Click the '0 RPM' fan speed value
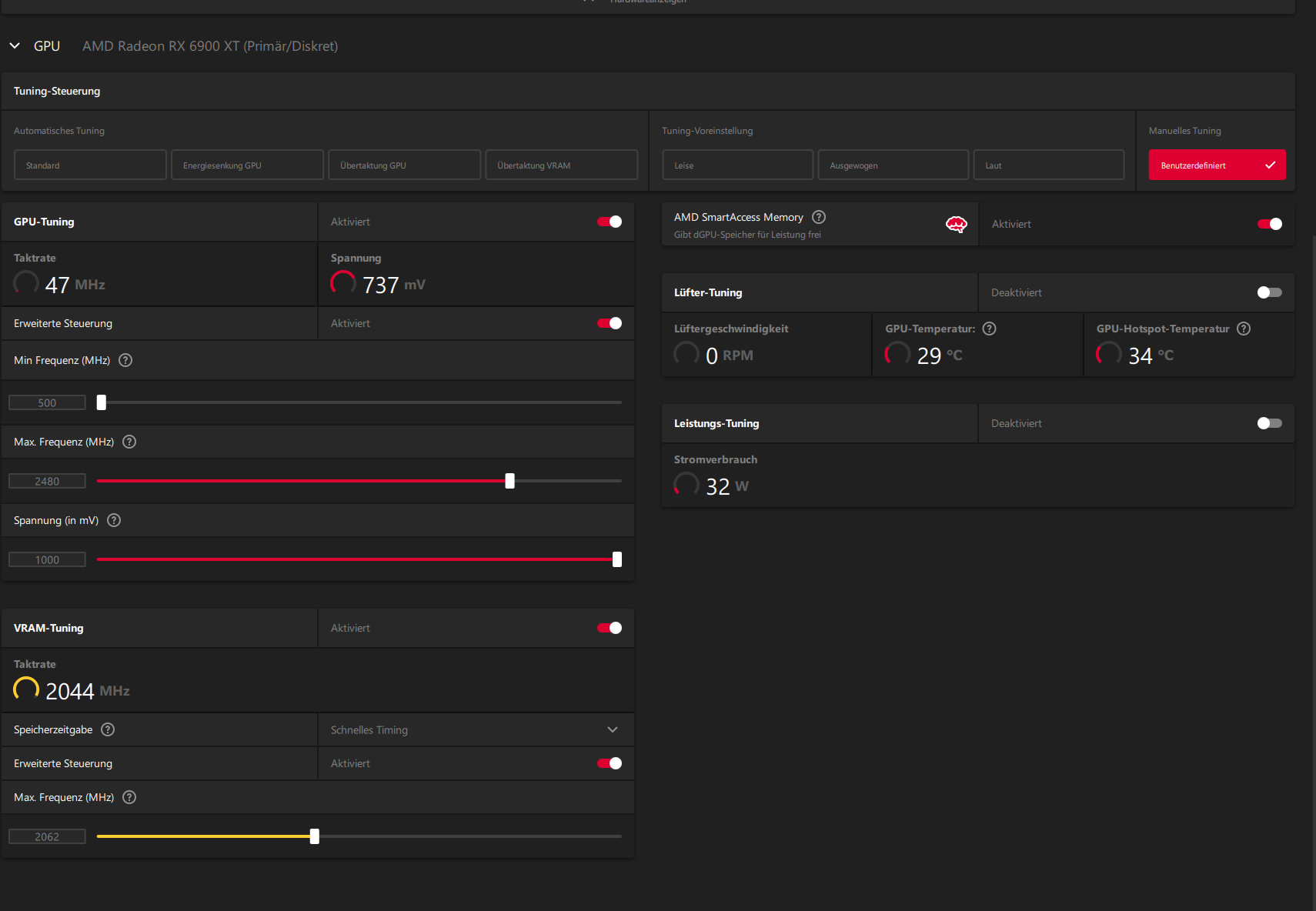The image size is (1316, 911). [730, 355]
